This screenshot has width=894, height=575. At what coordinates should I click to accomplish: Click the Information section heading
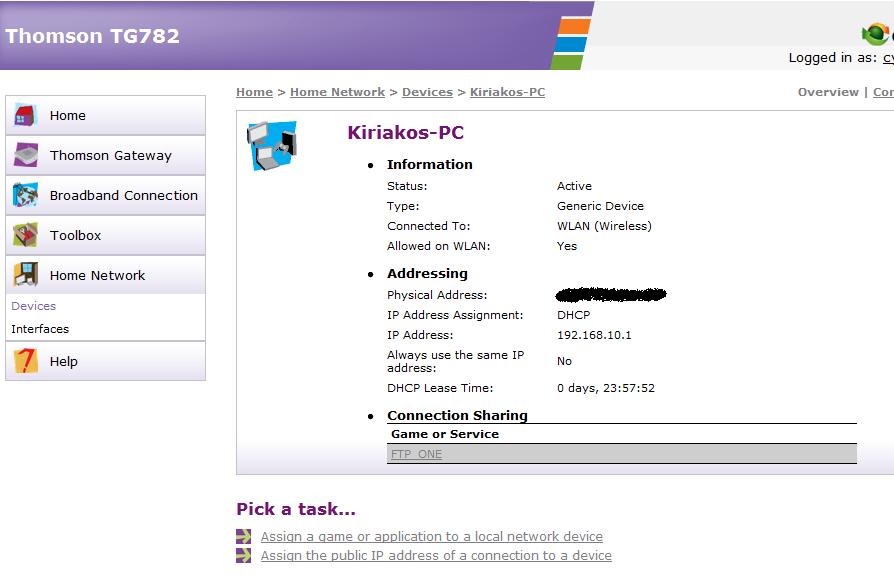coord(429,164)
